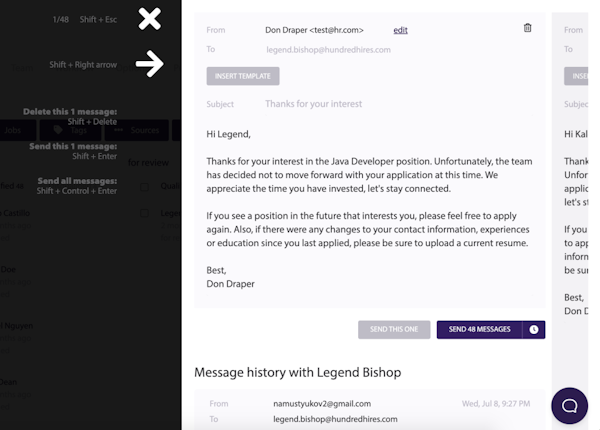
Task: Select the Message history with Legend Bishop heading
Action: (297, 372)
